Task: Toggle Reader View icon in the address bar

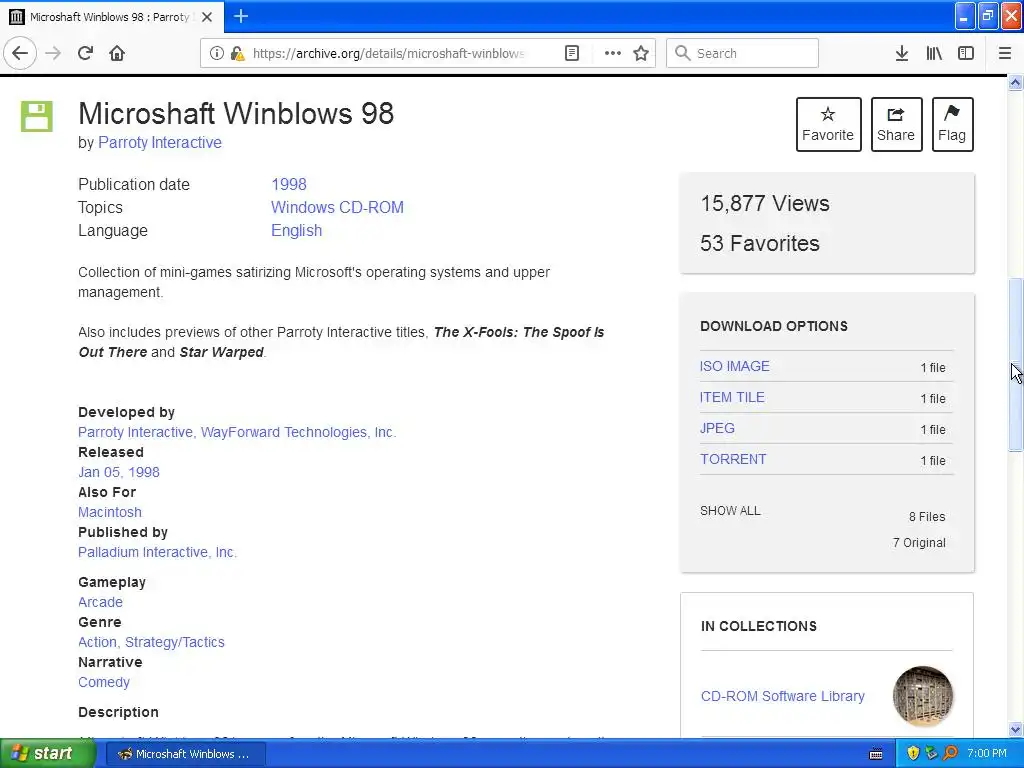Action: [x=572, y=53]
